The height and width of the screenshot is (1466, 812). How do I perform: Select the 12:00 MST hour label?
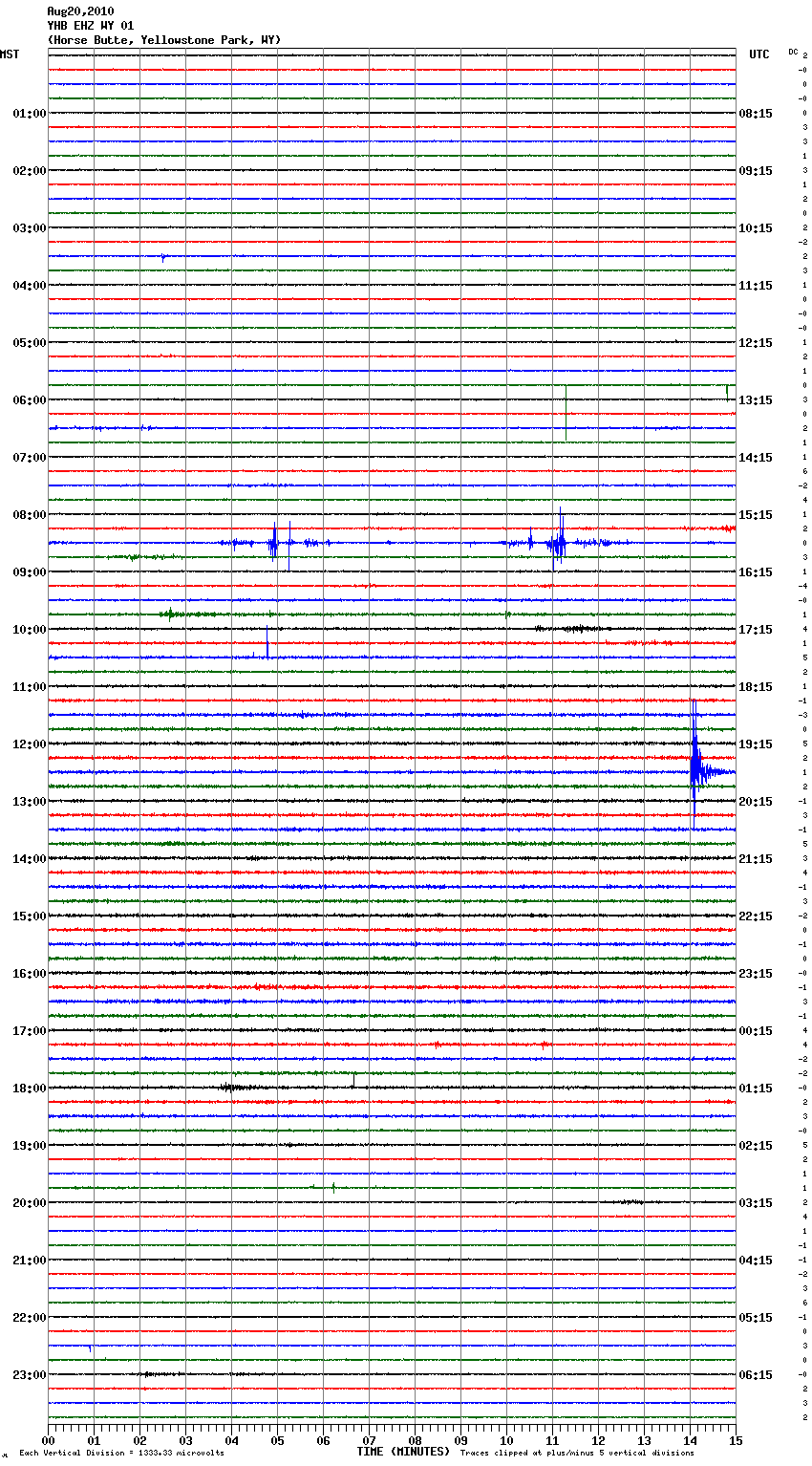click(30, 744)
